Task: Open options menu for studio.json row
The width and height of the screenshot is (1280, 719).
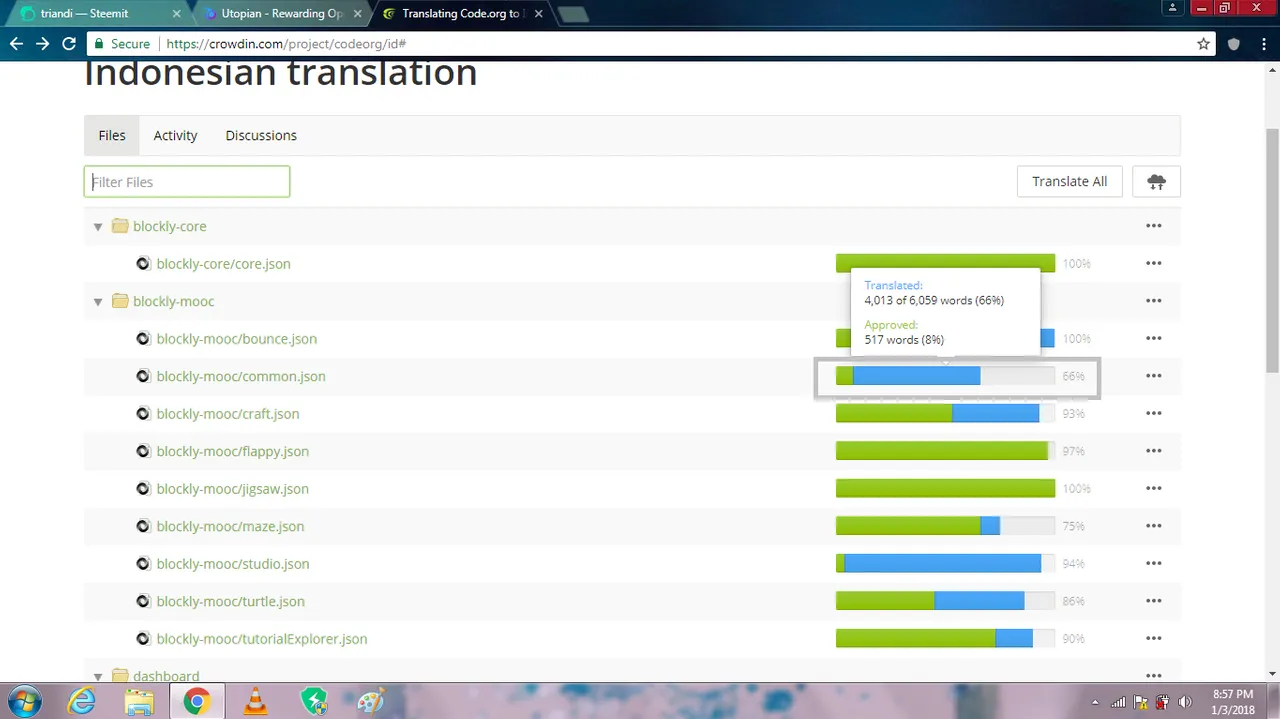Action: coord(1154,564)
